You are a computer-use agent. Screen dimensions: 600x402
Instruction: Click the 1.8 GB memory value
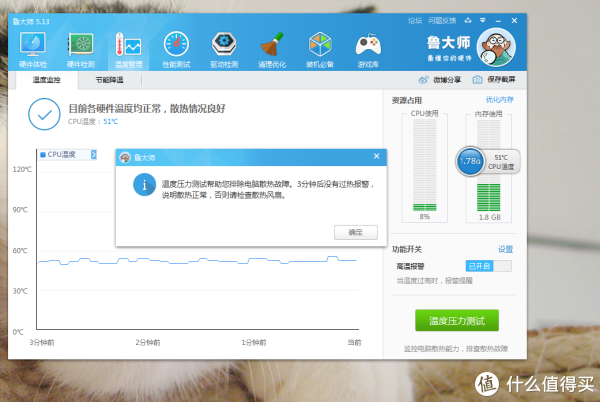(490, 217)
